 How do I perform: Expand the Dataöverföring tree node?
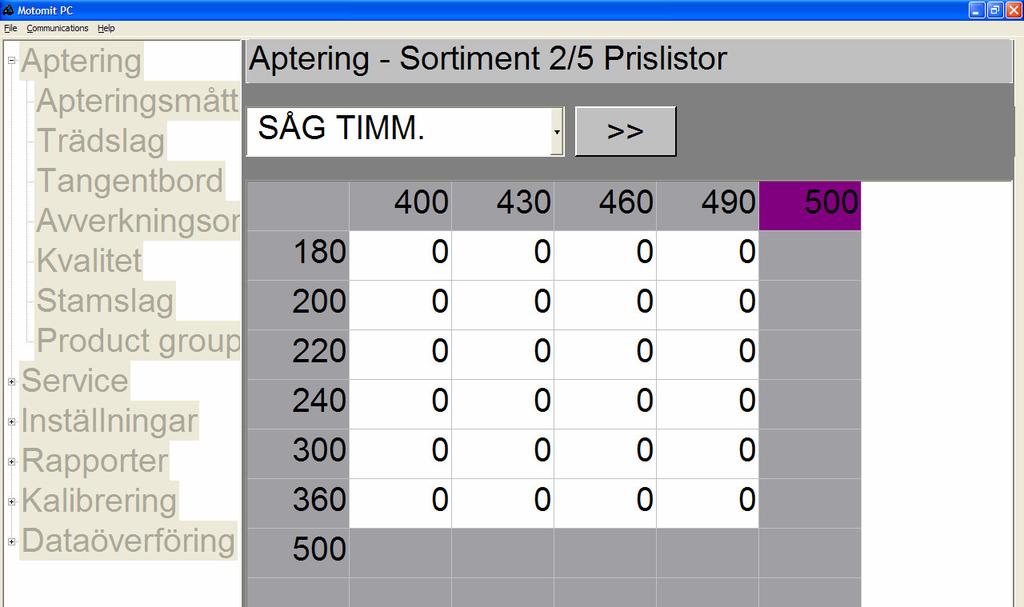12,541
